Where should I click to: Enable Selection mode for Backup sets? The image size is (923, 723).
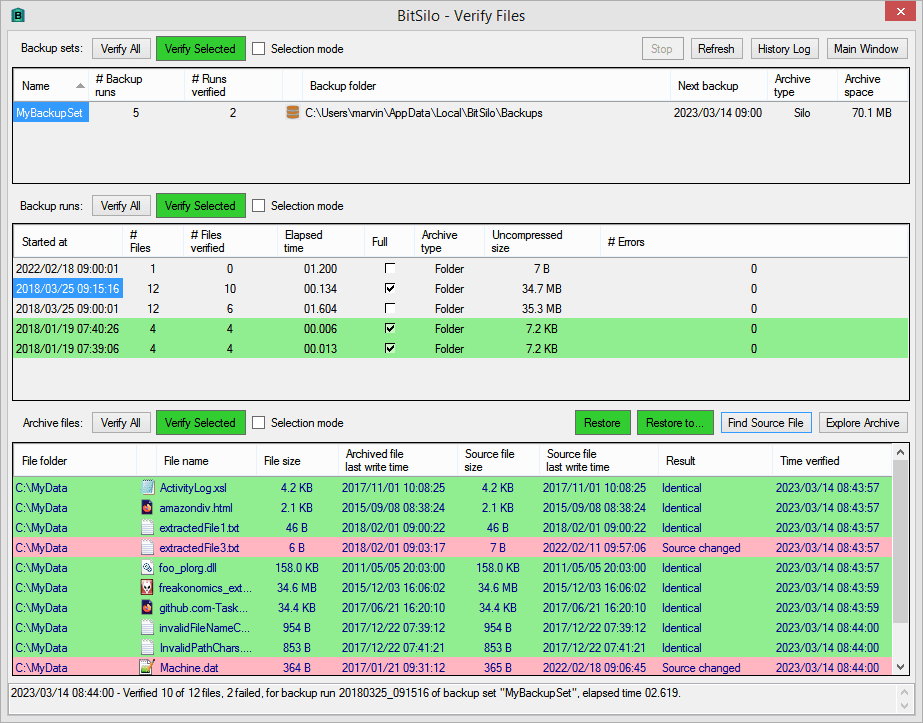click(259, 49)
